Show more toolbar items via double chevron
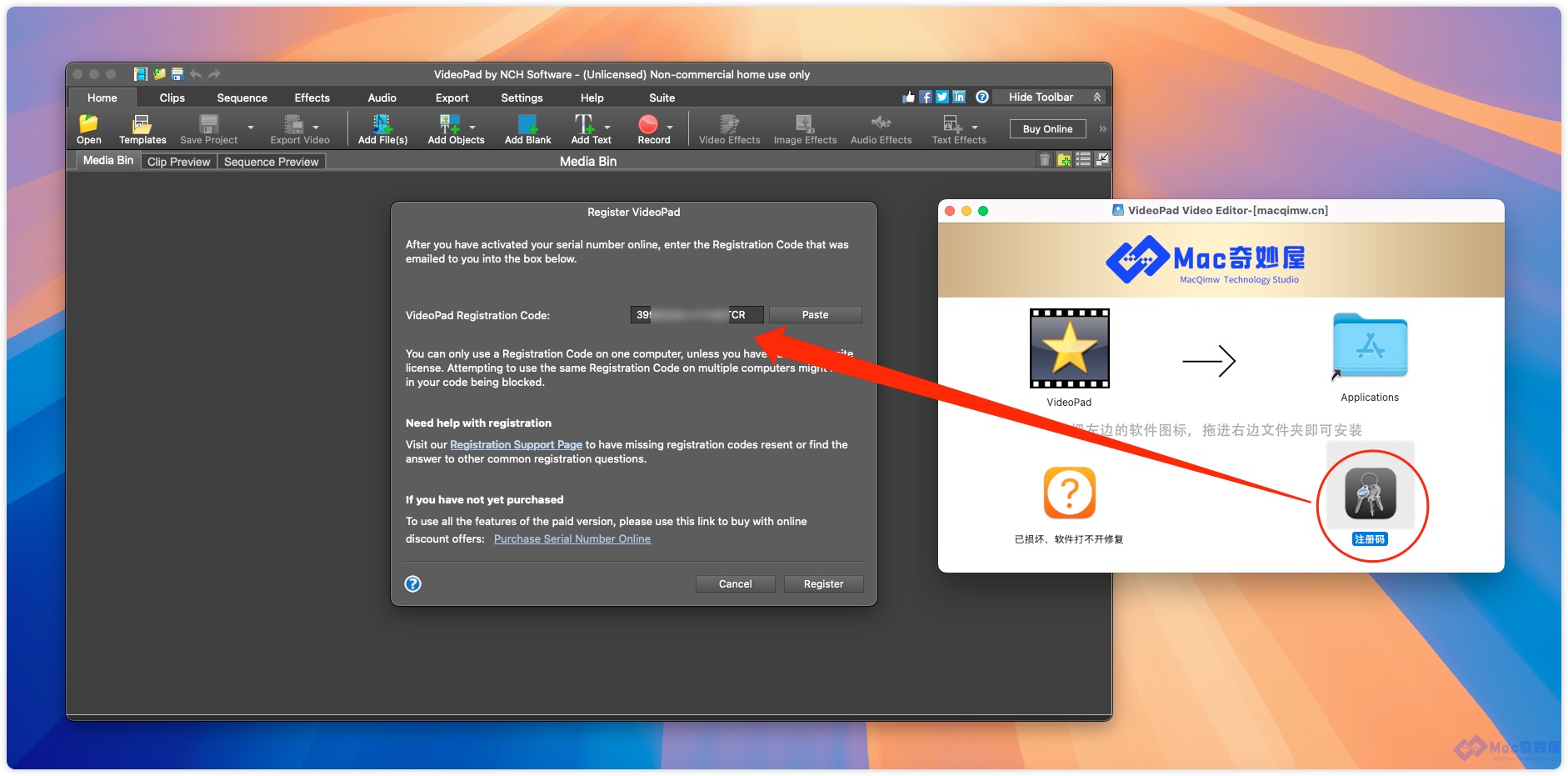Viewport: 1568px width, 776px height. [1103, 129]
